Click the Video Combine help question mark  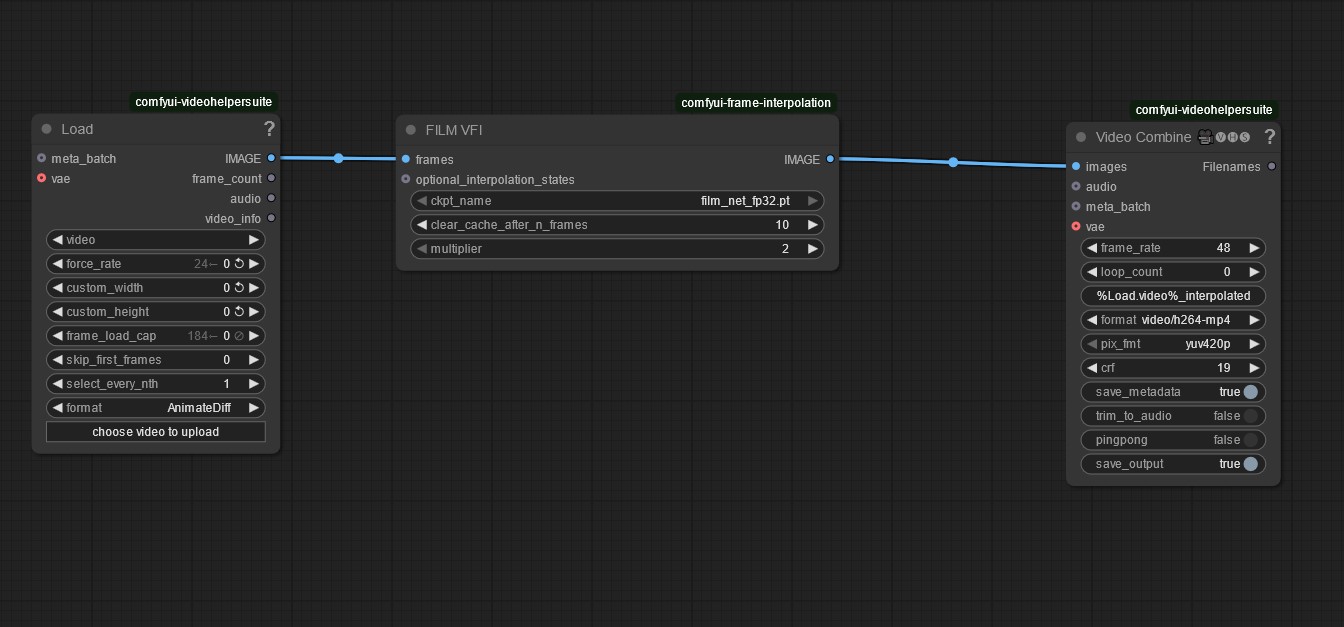(x=1269, y=137)
